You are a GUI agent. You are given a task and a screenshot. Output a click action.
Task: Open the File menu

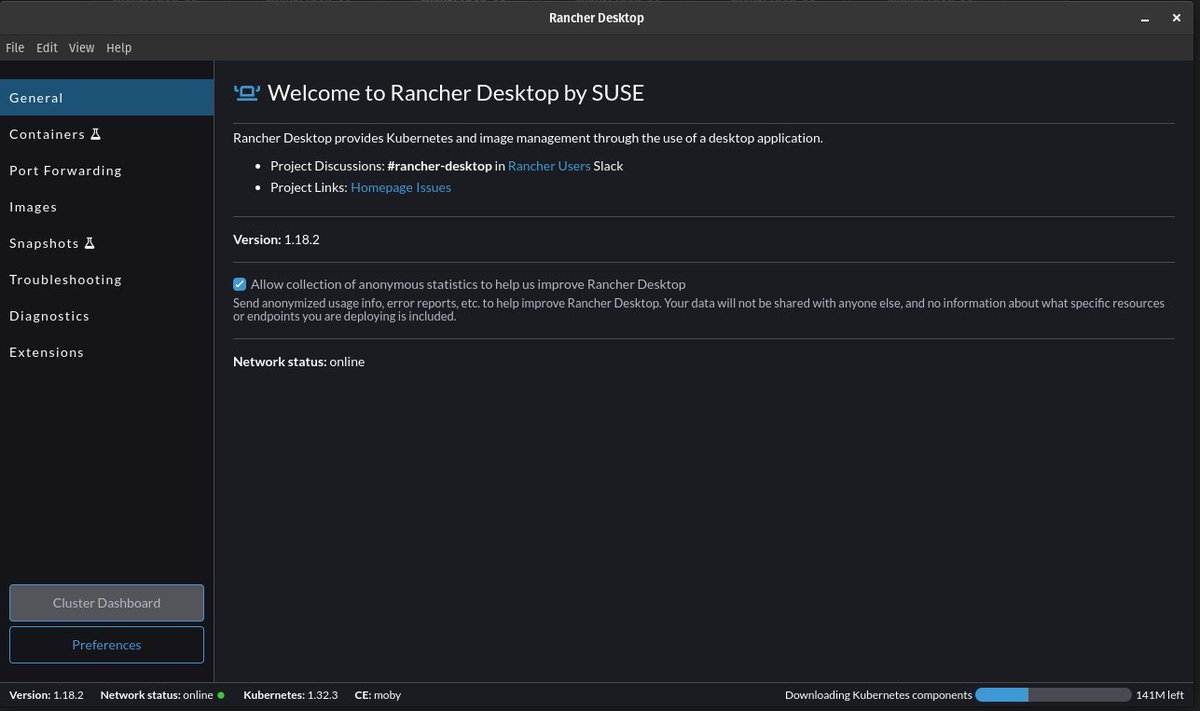[15, 48]
